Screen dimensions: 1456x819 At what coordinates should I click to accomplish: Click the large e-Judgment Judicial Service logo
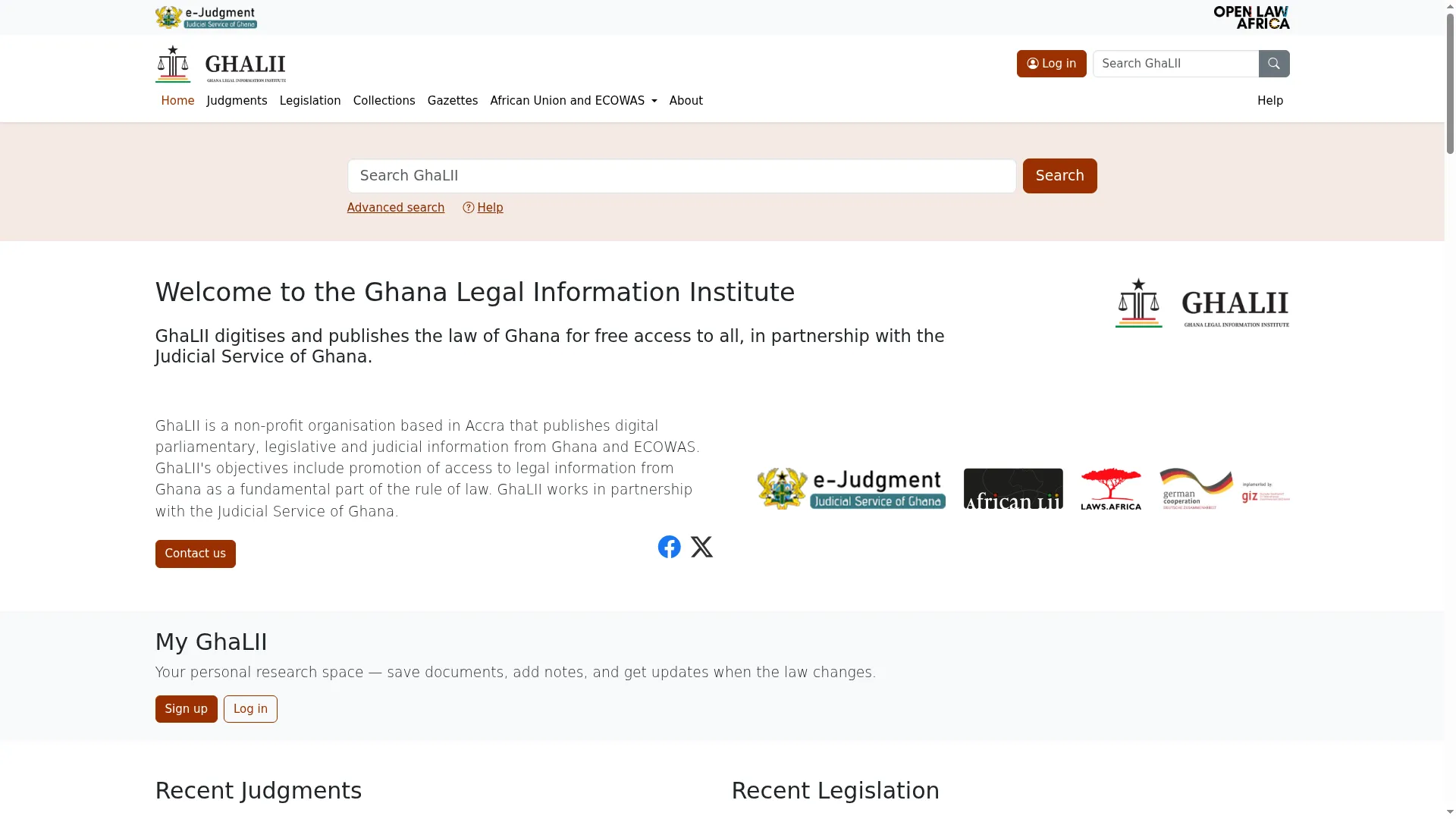point(851,488)
